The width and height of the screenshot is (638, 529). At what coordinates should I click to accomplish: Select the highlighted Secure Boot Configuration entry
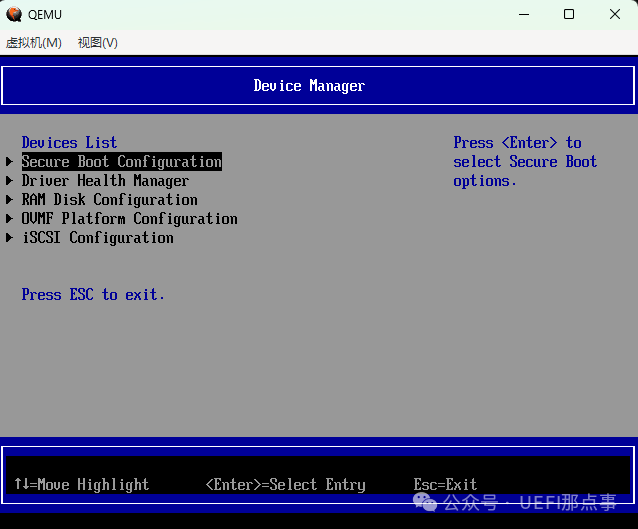click(x=121, y=162)
